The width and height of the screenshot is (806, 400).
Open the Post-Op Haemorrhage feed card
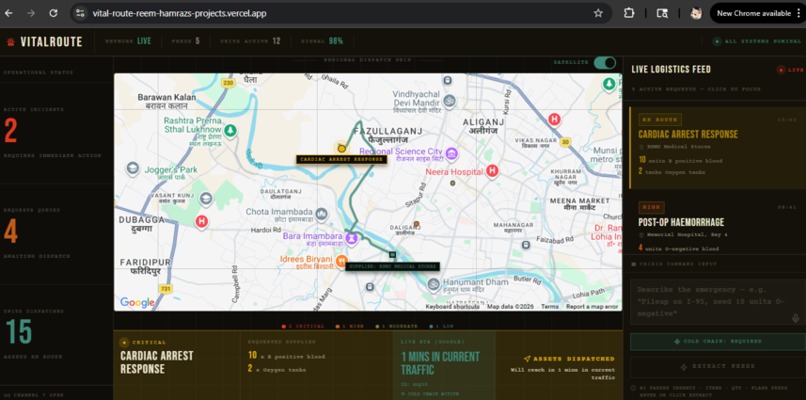[x=717, y=227]
